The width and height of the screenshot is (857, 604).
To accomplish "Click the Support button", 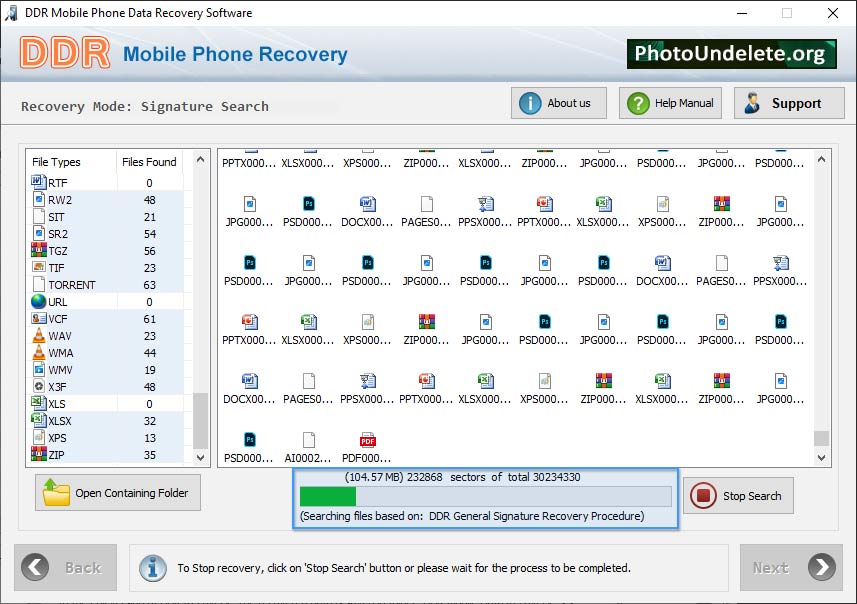I will pyautogui.click(x=789, y=103).
